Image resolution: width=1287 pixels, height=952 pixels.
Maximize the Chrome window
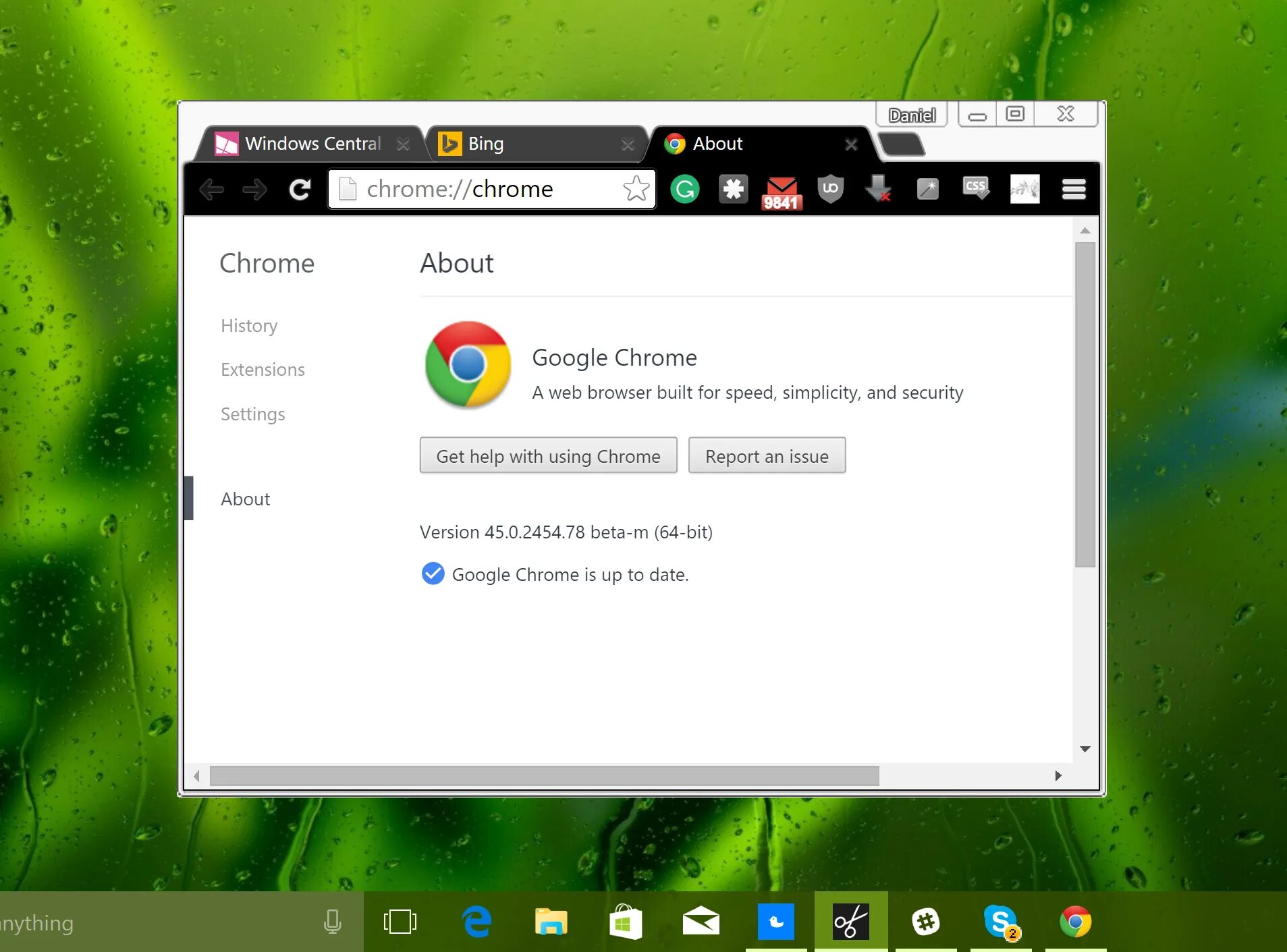tap(1015, 115)
